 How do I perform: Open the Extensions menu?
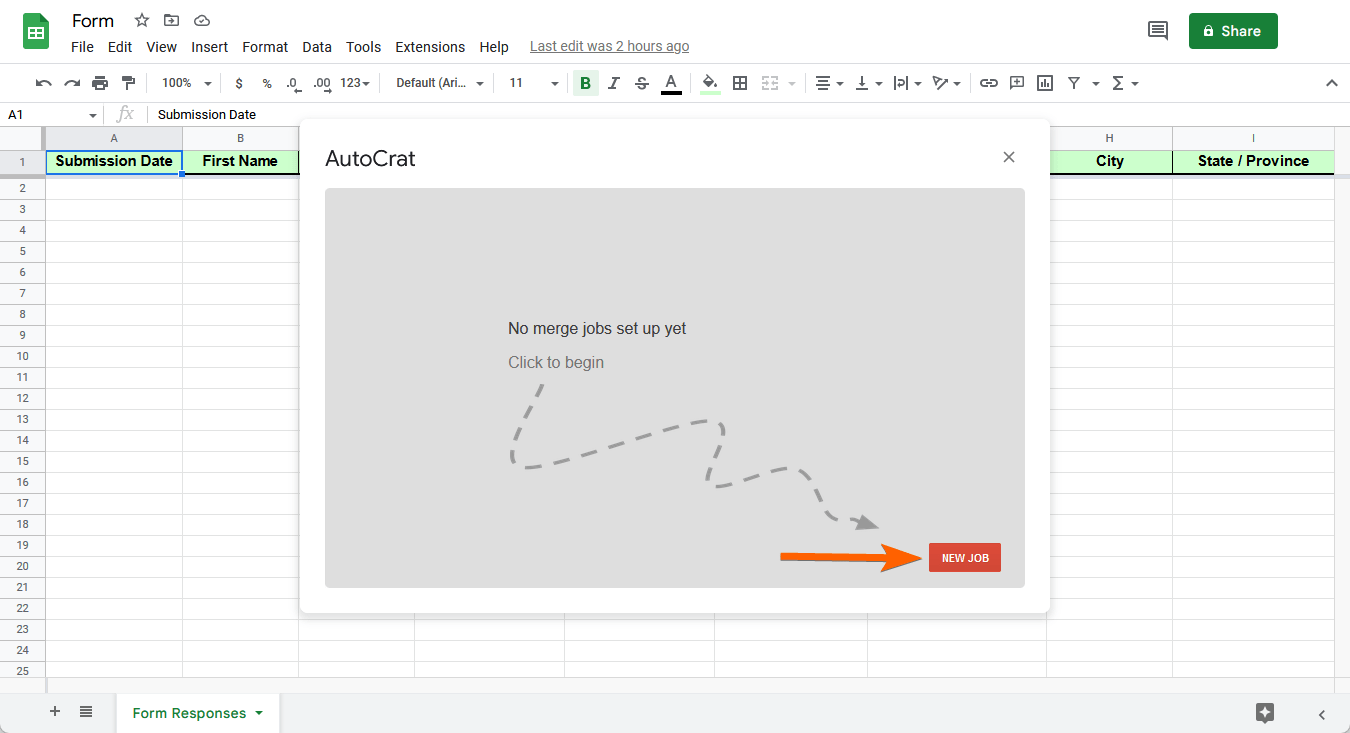tap(430, 47)
